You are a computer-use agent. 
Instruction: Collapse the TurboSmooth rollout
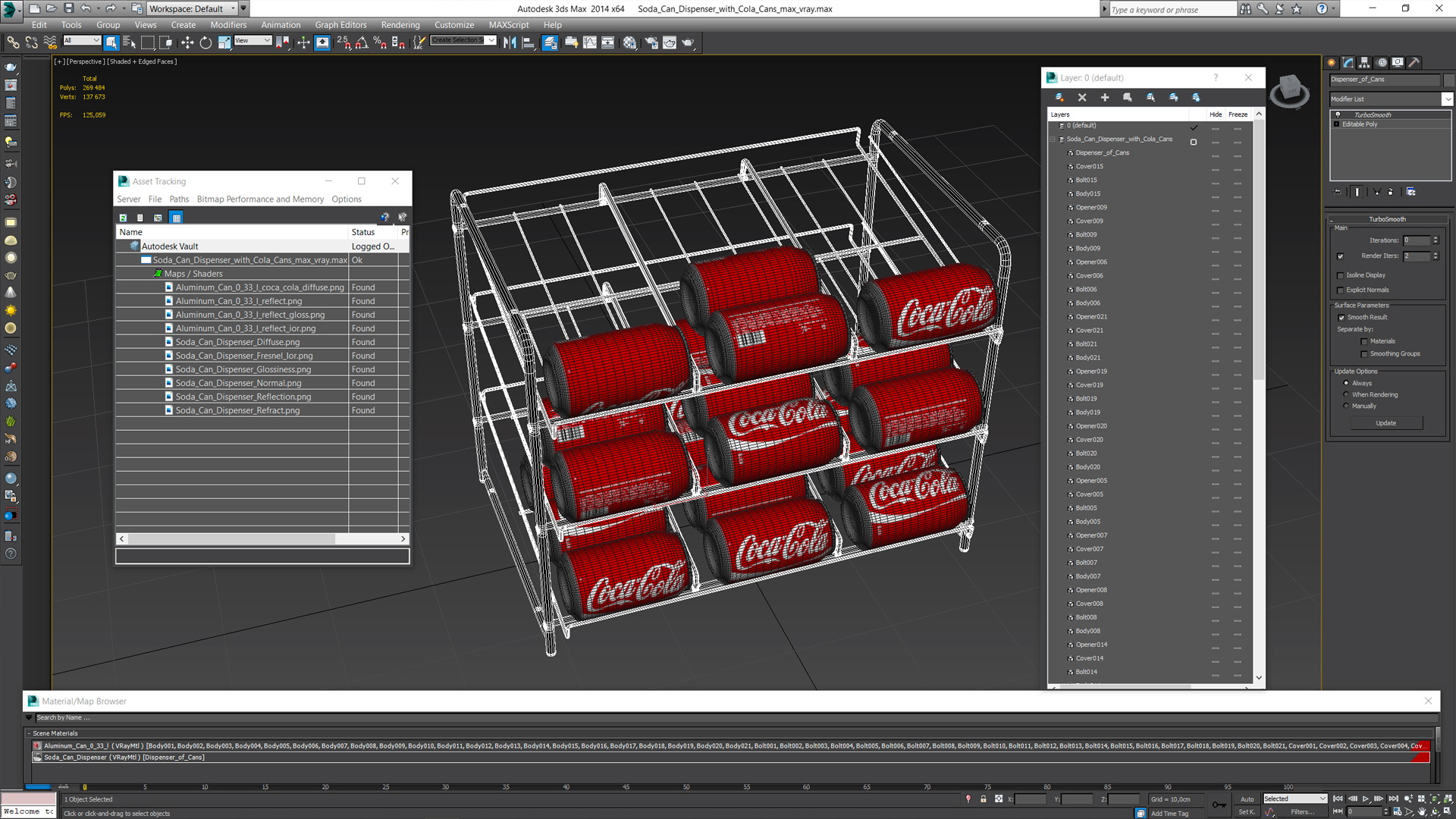coord(1387,219)
